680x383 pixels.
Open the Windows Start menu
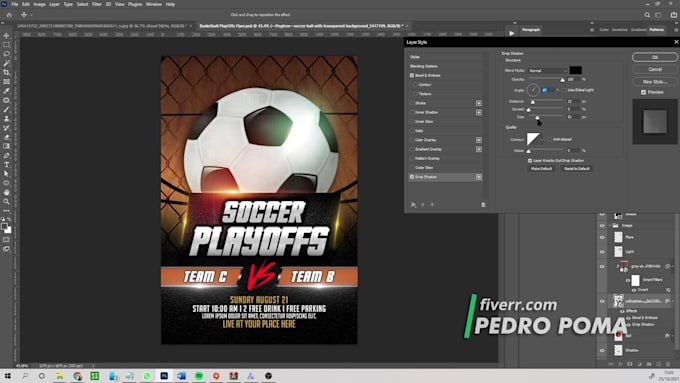pos(7,376)
